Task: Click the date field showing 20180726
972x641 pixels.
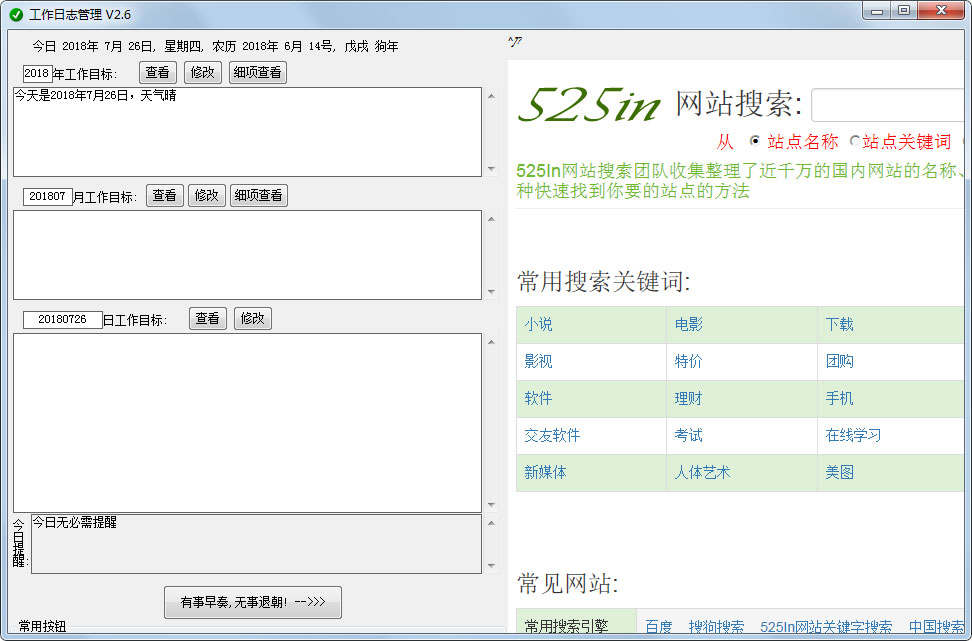Action: pyautogui.click(x=62, y=320)
